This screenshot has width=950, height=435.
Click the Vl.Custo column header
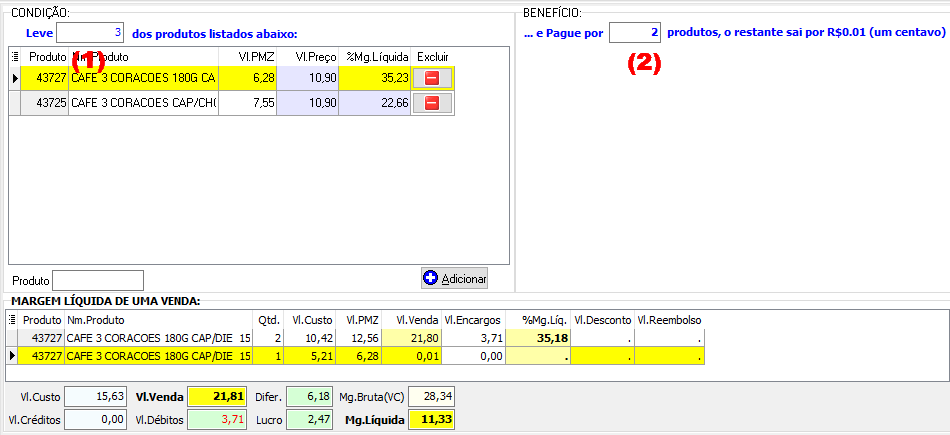(x=309, y=320)
